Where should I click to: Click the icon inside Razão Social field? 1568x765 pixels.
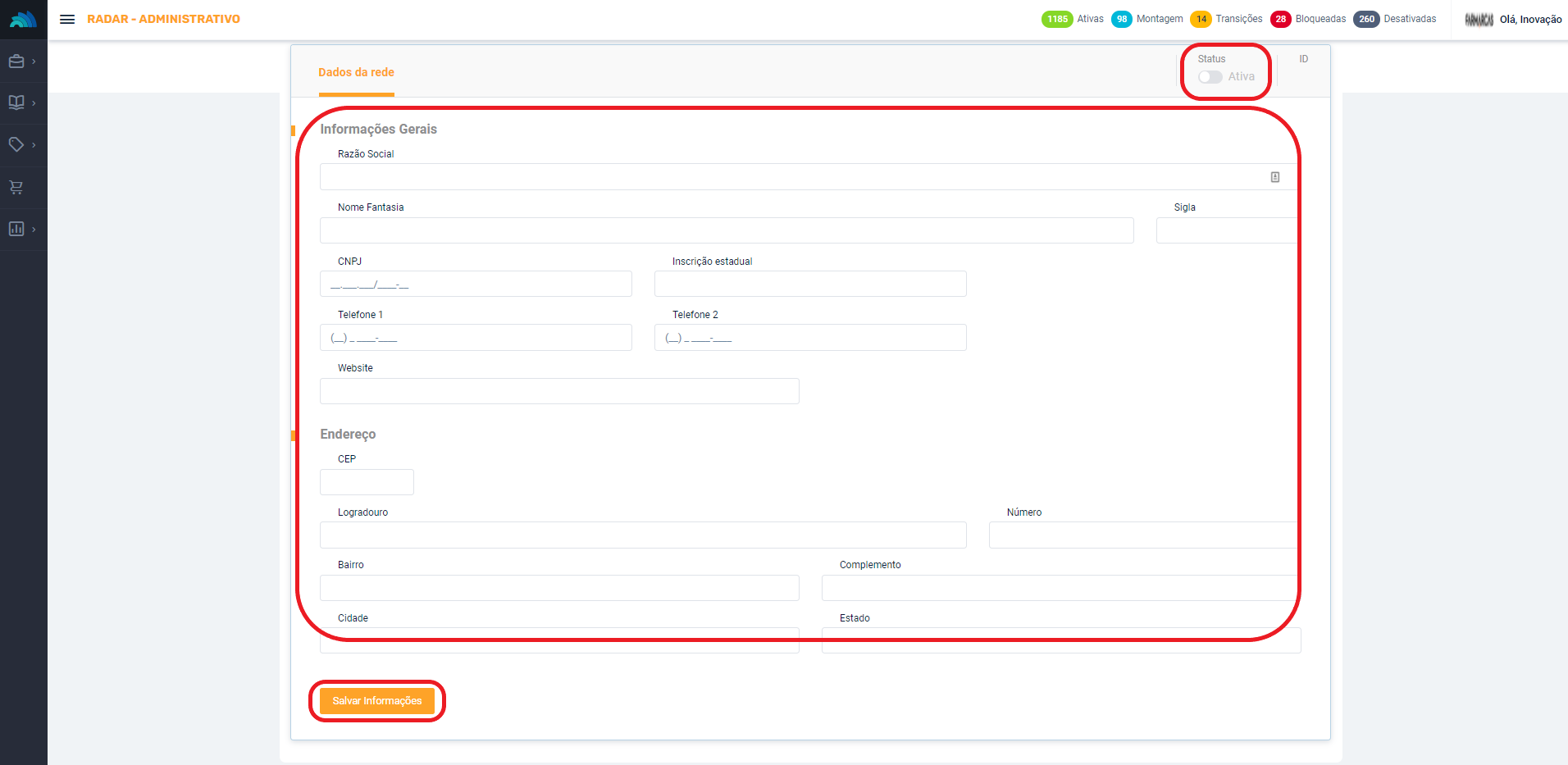pyautogui.click(x=1274, y=177)
